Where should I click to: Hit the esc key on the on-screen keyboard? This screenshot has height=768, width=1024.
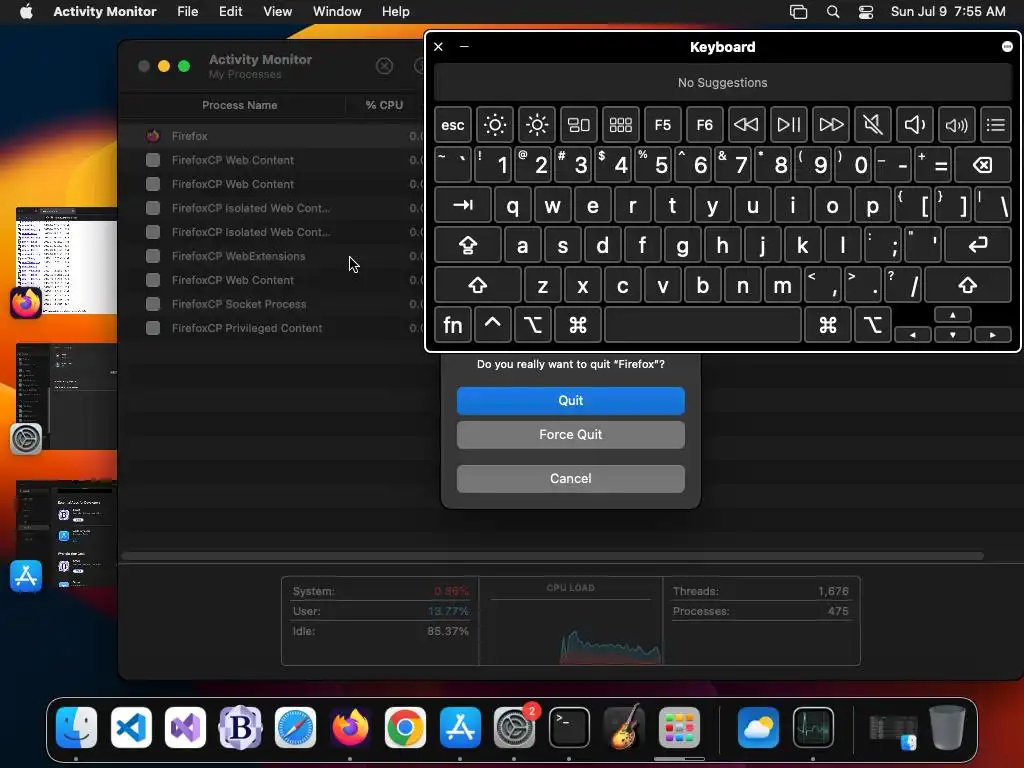point(453,125)
